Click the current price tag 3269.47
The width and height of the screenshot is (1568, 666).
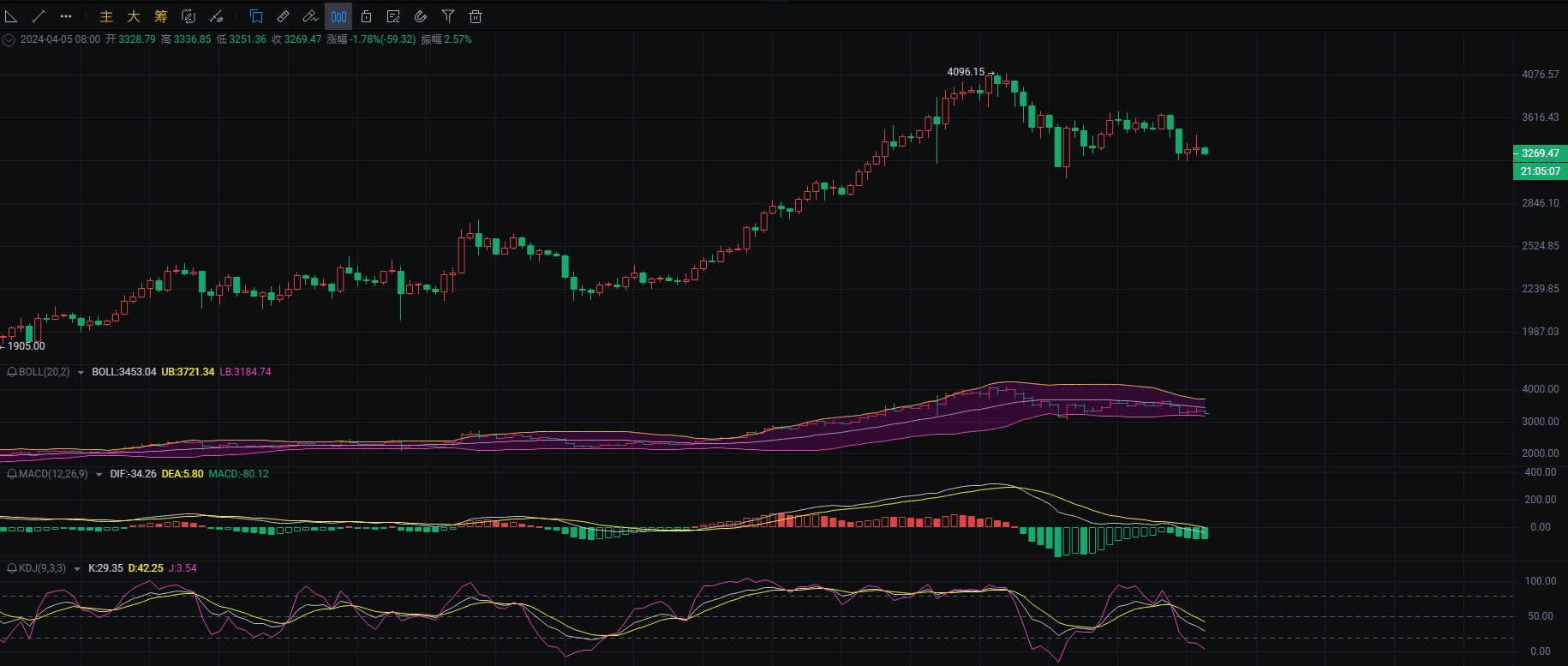1540,153
